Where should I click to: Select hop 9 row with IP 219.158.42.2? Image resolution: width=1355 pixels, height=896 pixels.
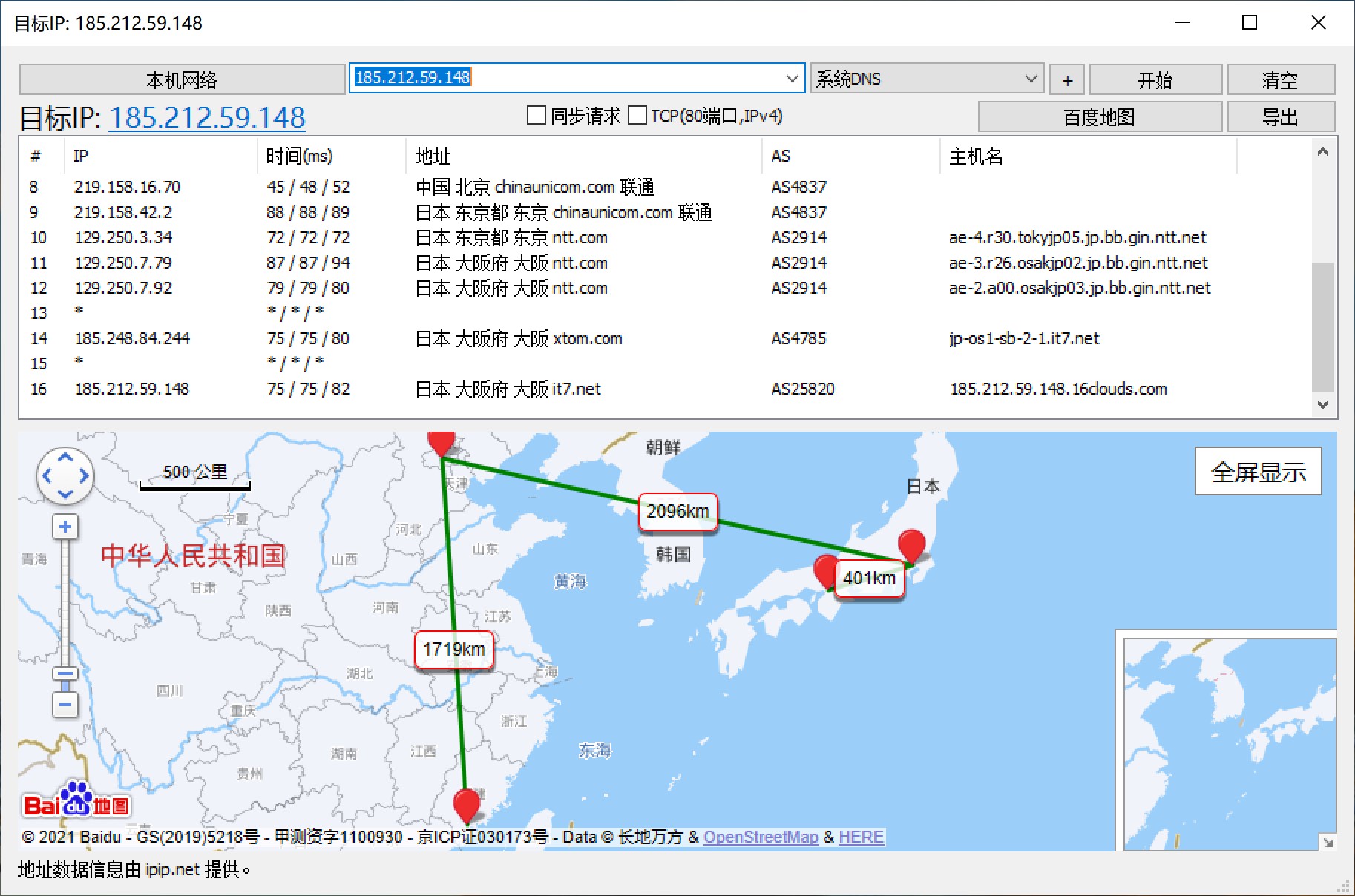click(666, 212)
